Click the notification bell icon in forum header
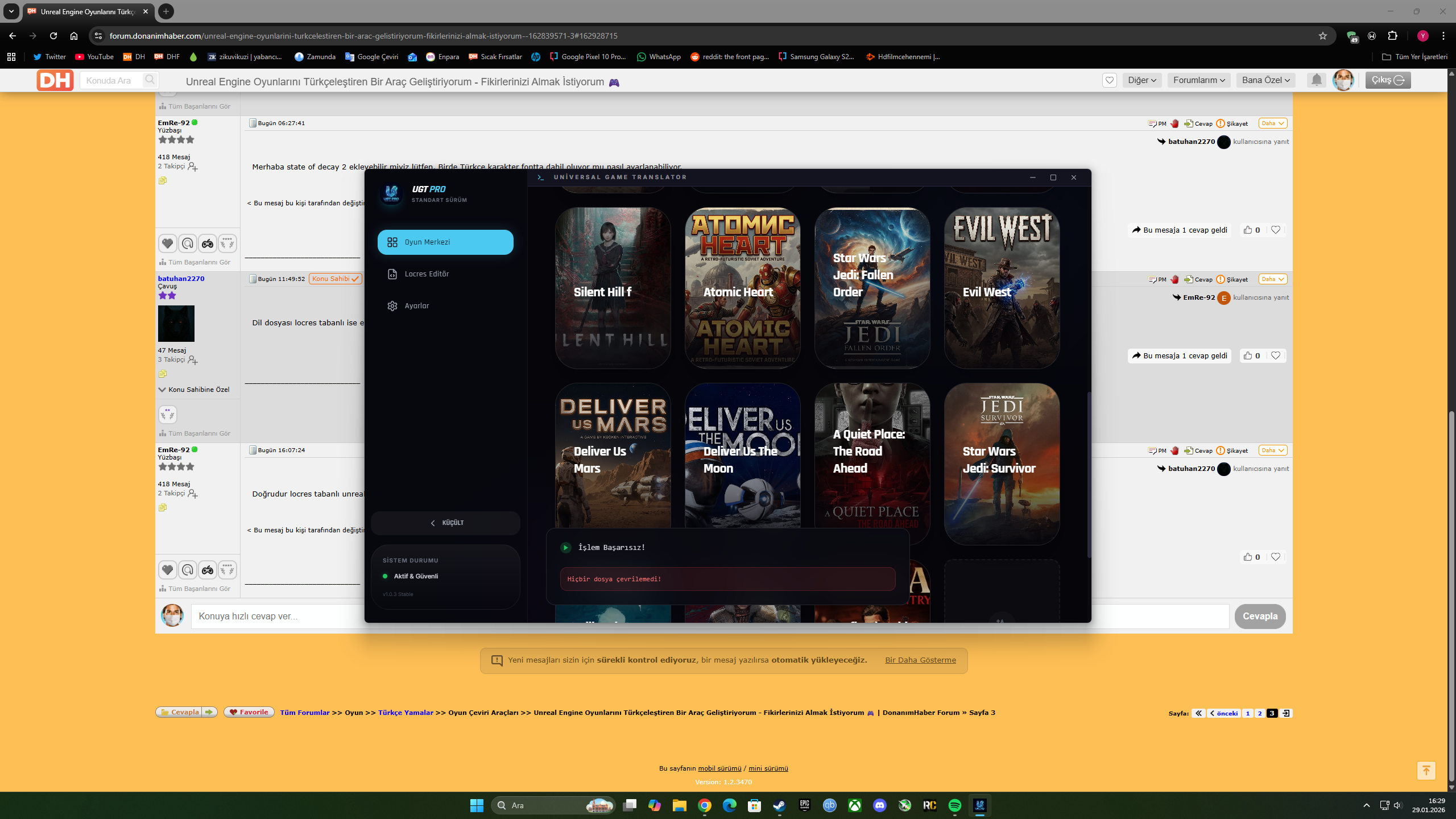The image size is (1456, 819). pos(1317,80)
